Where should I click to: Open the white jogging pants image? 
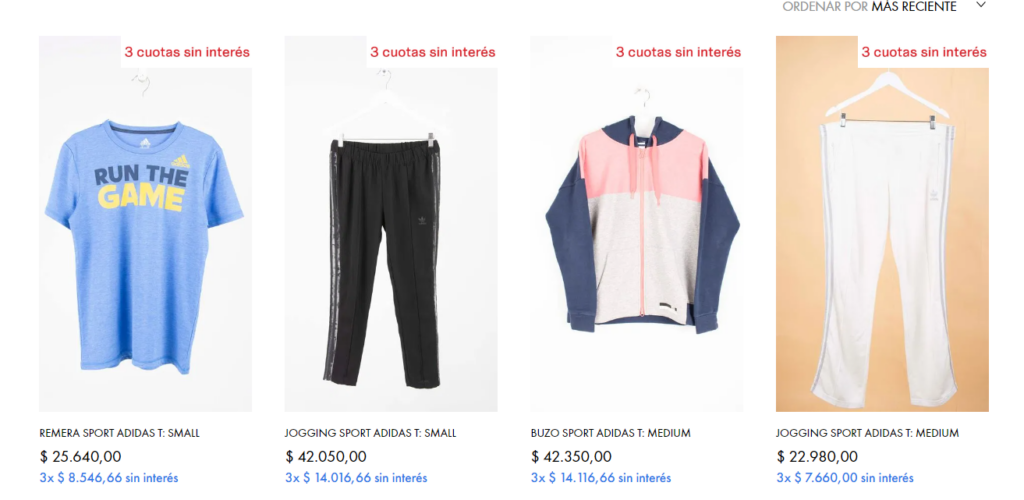[x=882, y=223]
